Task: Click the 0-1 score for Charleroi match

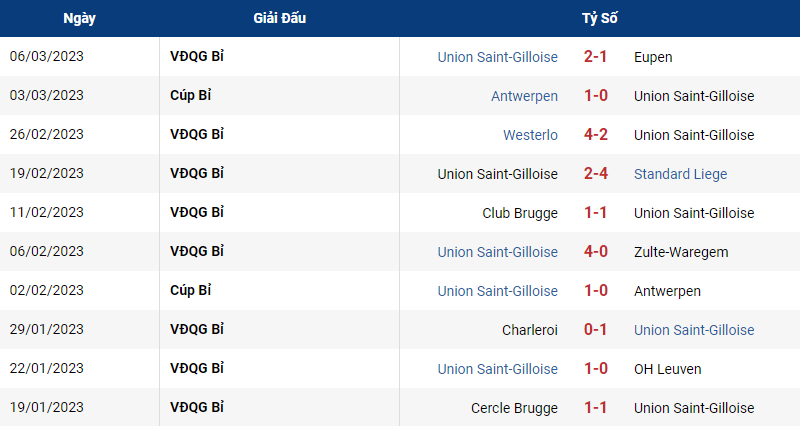Action: [596, 329]
